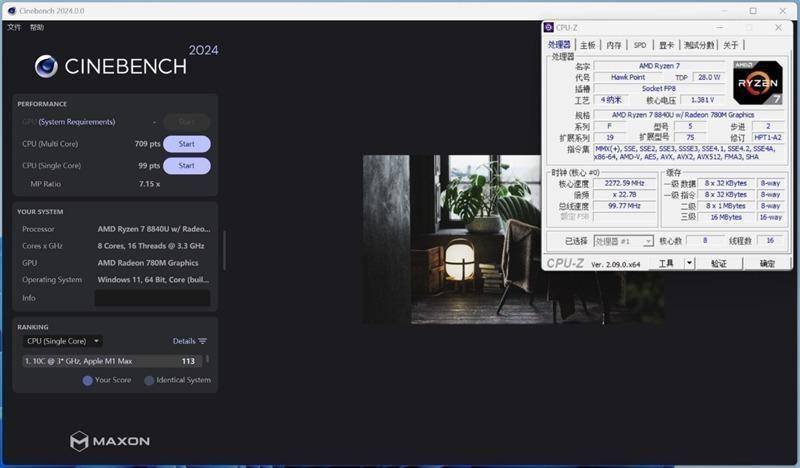Click the (System Requirements) link
Image resolution: width=800 pixels, height=468 pixels.
pos(77,121)
